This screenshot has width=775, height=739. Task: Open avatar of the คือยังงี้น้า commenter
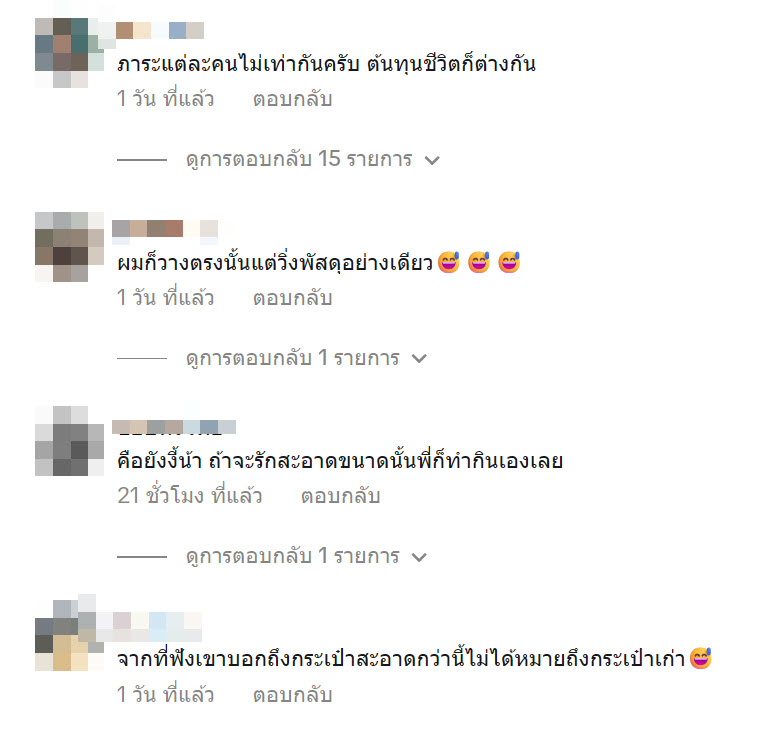(69, 441)
